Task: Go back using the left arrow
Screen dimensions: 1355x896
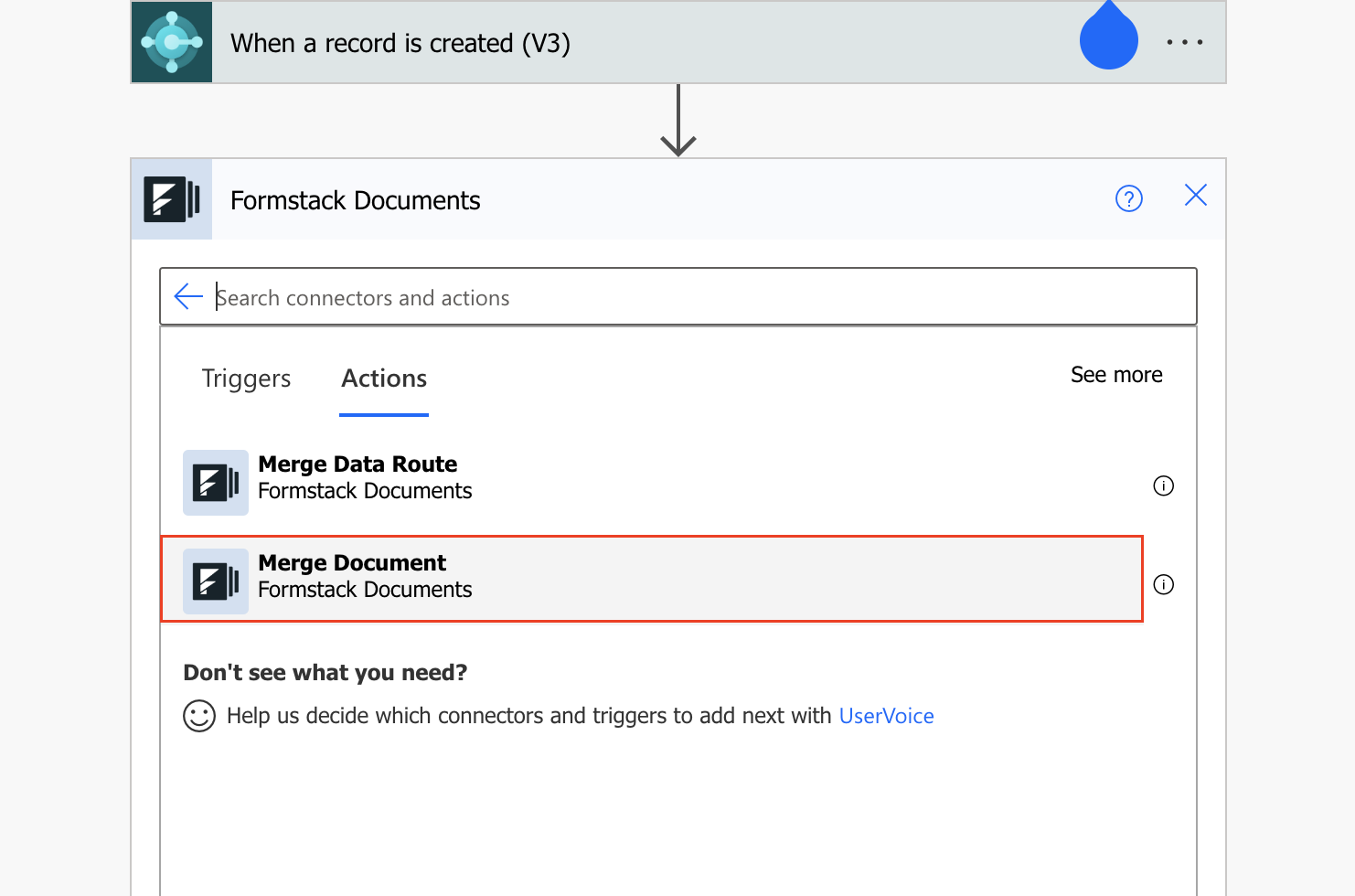Action: 188,296
